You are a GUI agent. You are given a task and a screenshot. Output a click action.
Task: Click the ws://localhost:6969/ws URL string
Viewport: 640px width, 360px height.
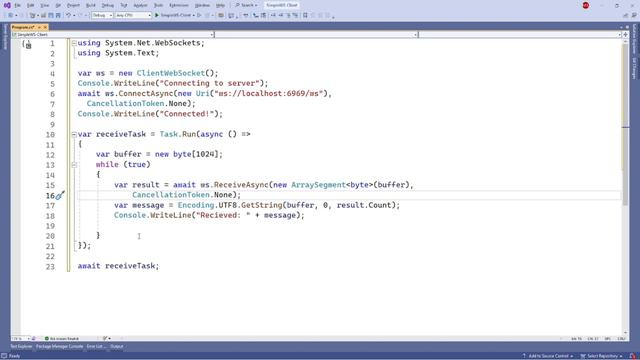click(269, 93)
